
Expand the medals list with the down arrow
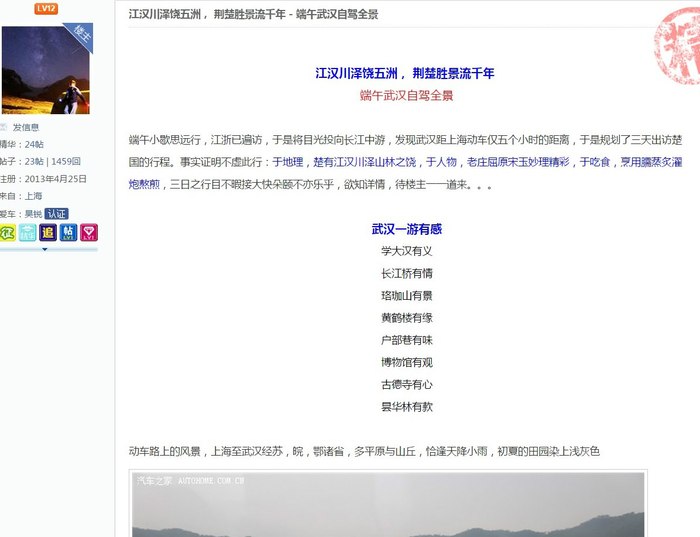coord(45,250)
